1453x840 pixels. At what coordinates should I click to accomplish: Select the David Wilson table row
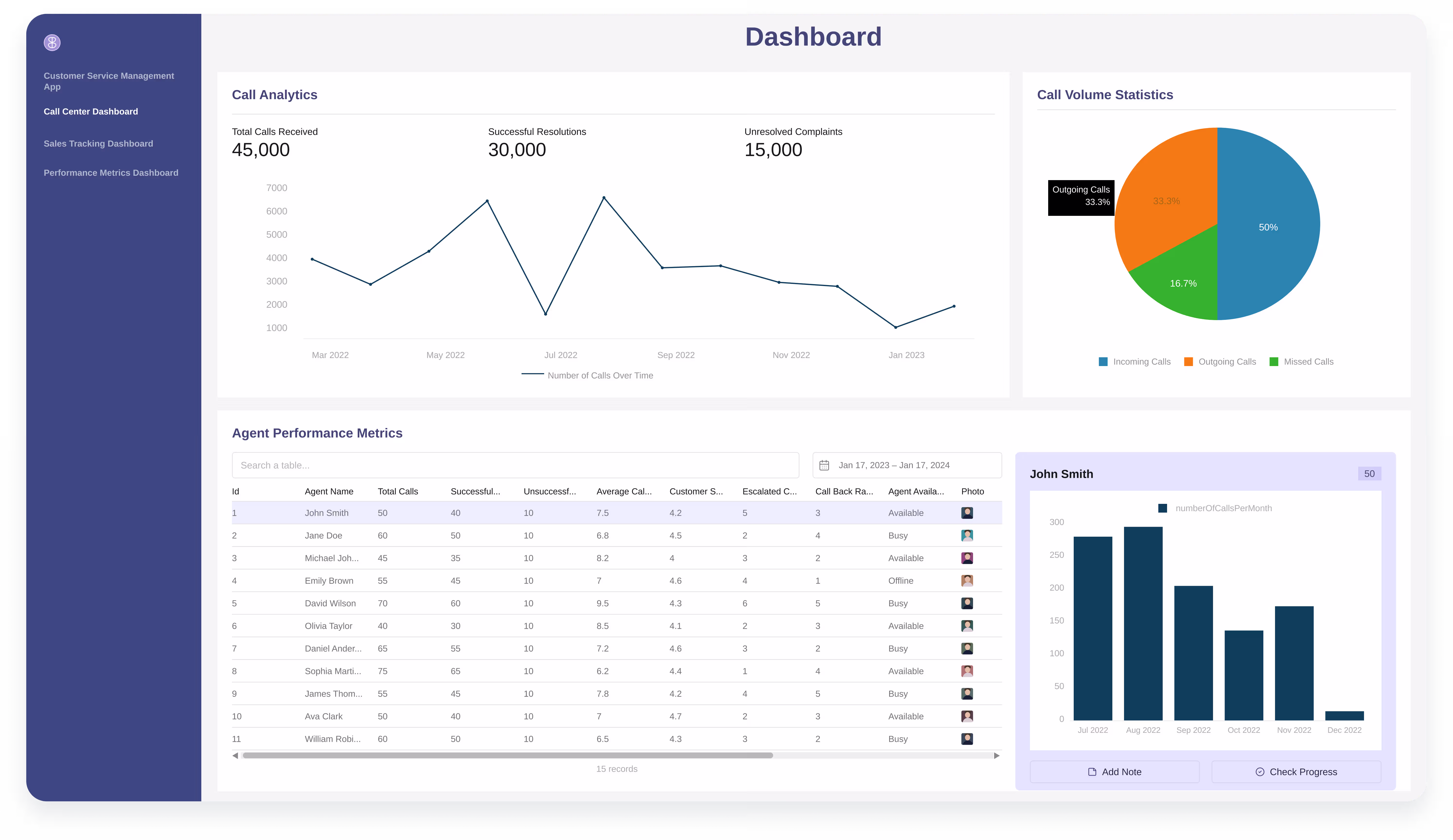[x=616, y=603]
